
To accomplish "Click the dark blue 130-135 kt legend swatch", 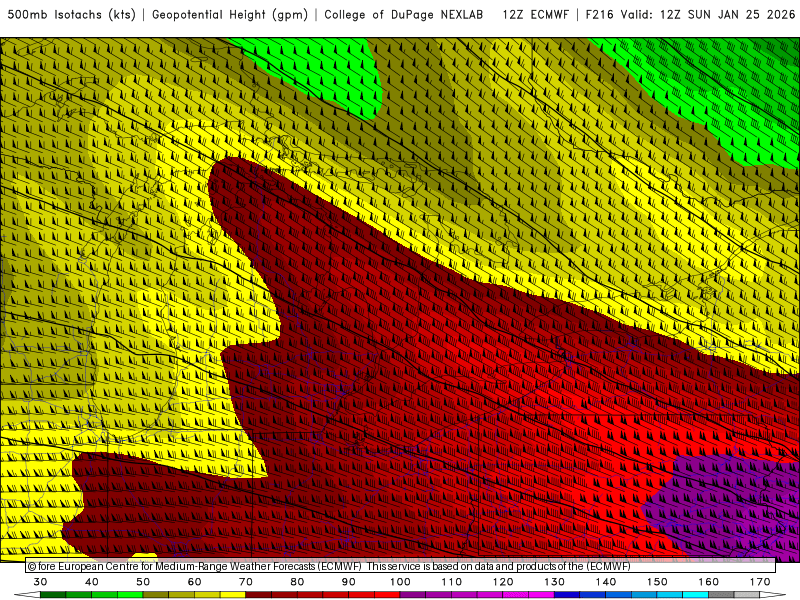I will tap(567, 596).
